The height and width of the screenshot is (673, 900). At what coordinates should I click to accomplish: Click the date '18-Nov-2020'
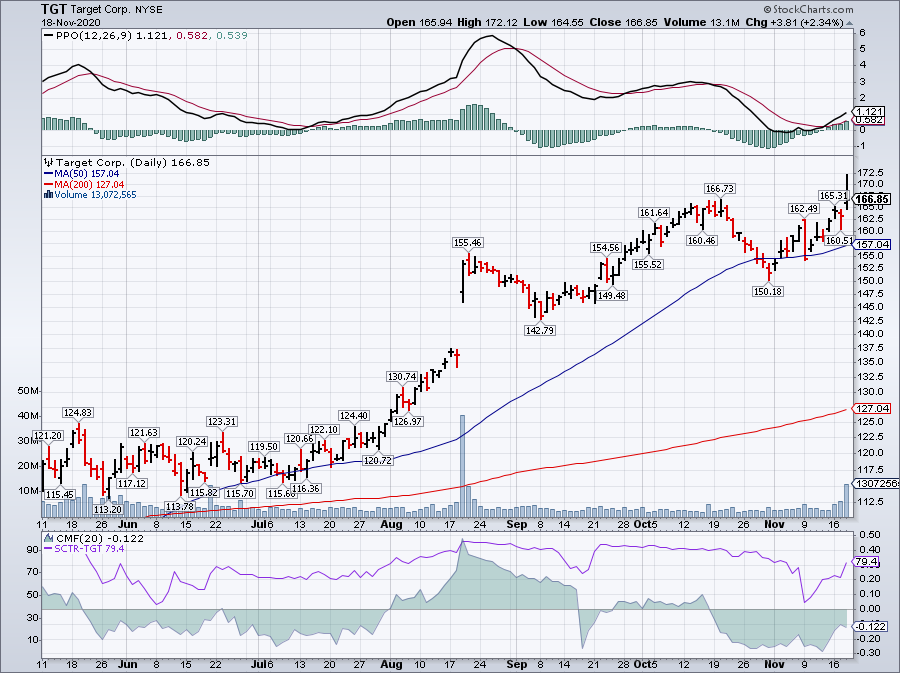click(71, 23)
